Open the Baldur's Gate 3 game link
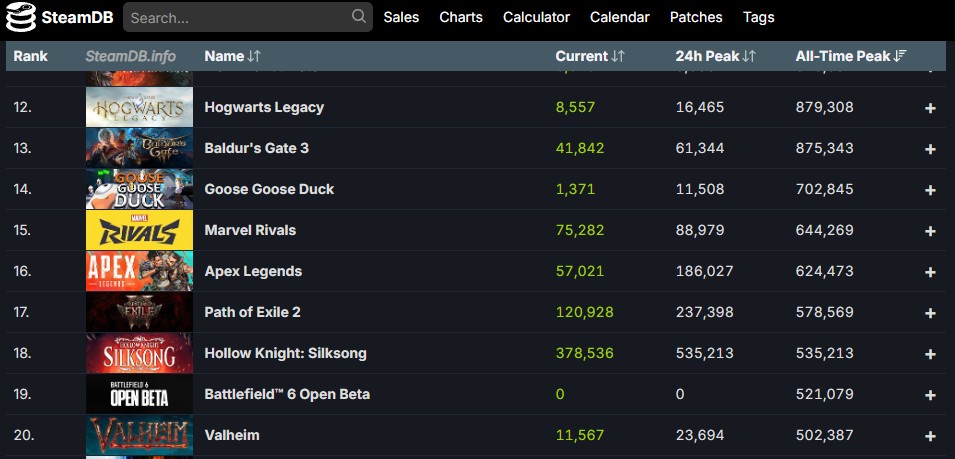 [256, 148]
